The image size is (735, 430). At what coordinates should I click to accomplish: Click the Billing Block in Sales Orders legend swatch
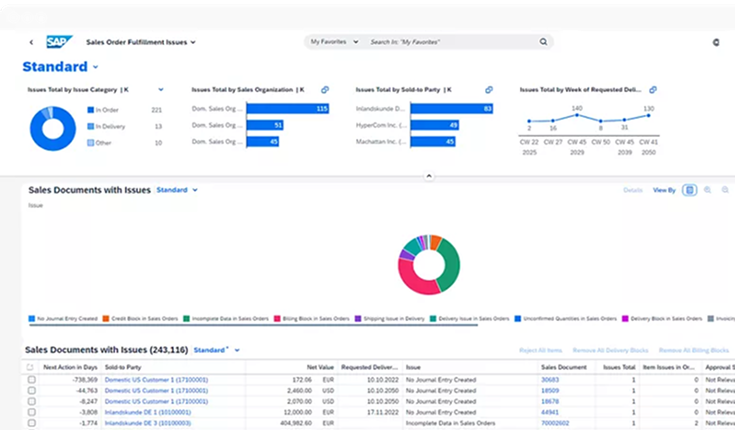(x=277, y=318)
